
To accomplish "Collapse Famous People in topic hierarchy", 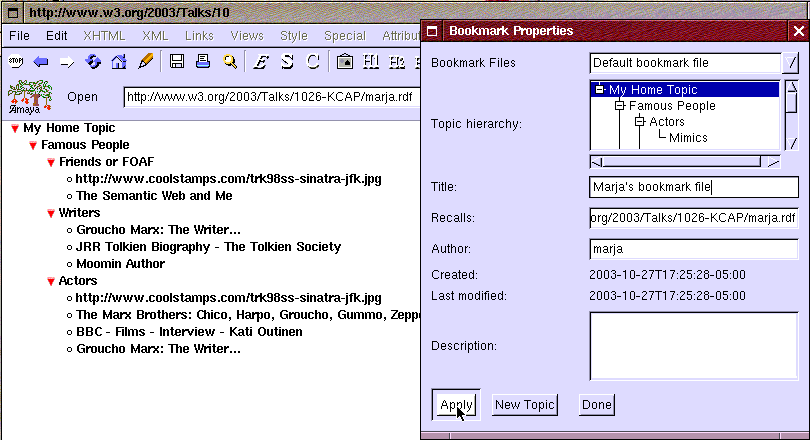I will [x=619, y=106].
